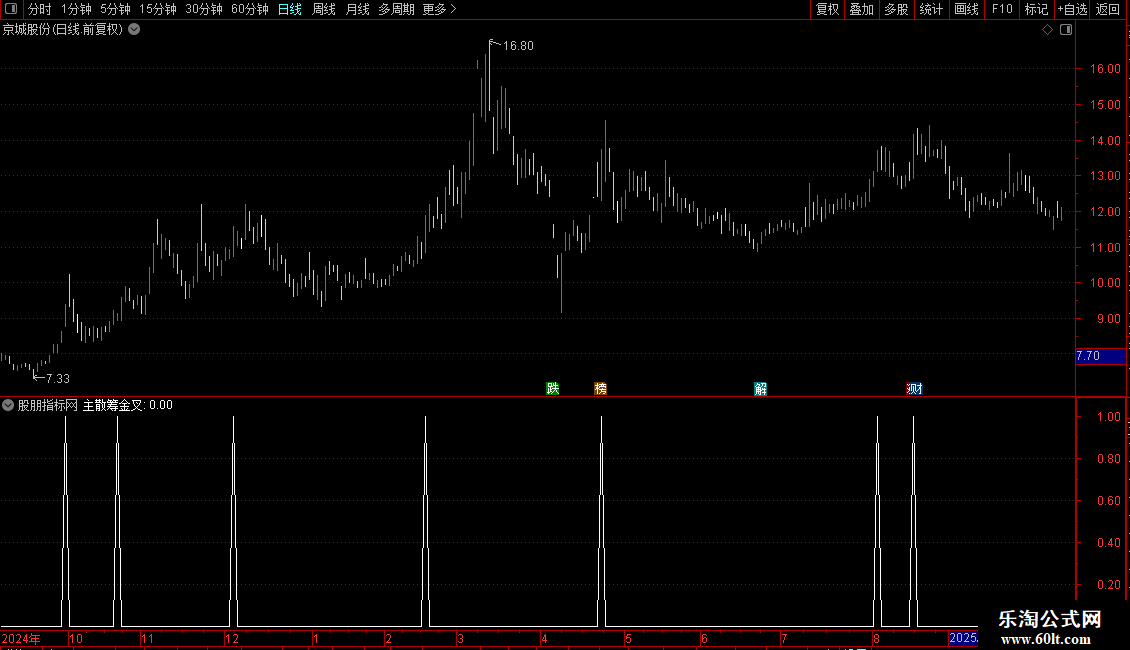Open the 多周期 multi-period view
1130x650 pixels.
click(x=396, y=9)
